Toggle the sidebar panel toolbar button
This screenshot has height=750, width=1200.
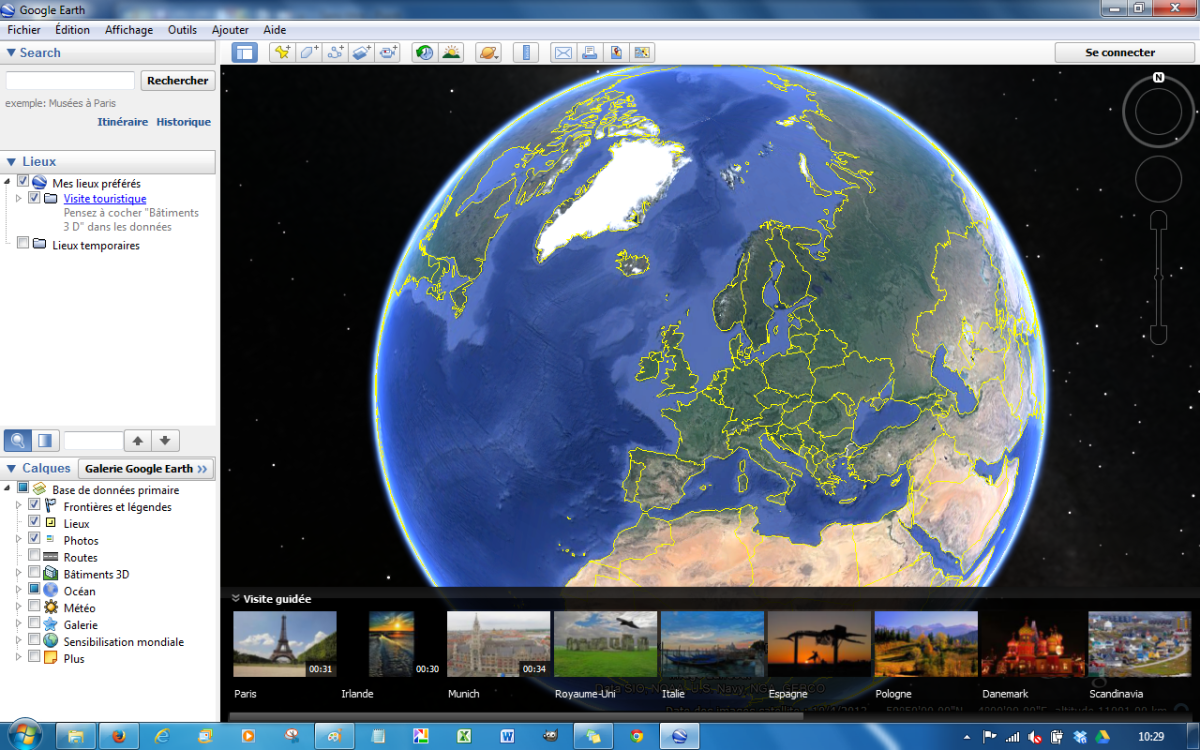(244, 53)
